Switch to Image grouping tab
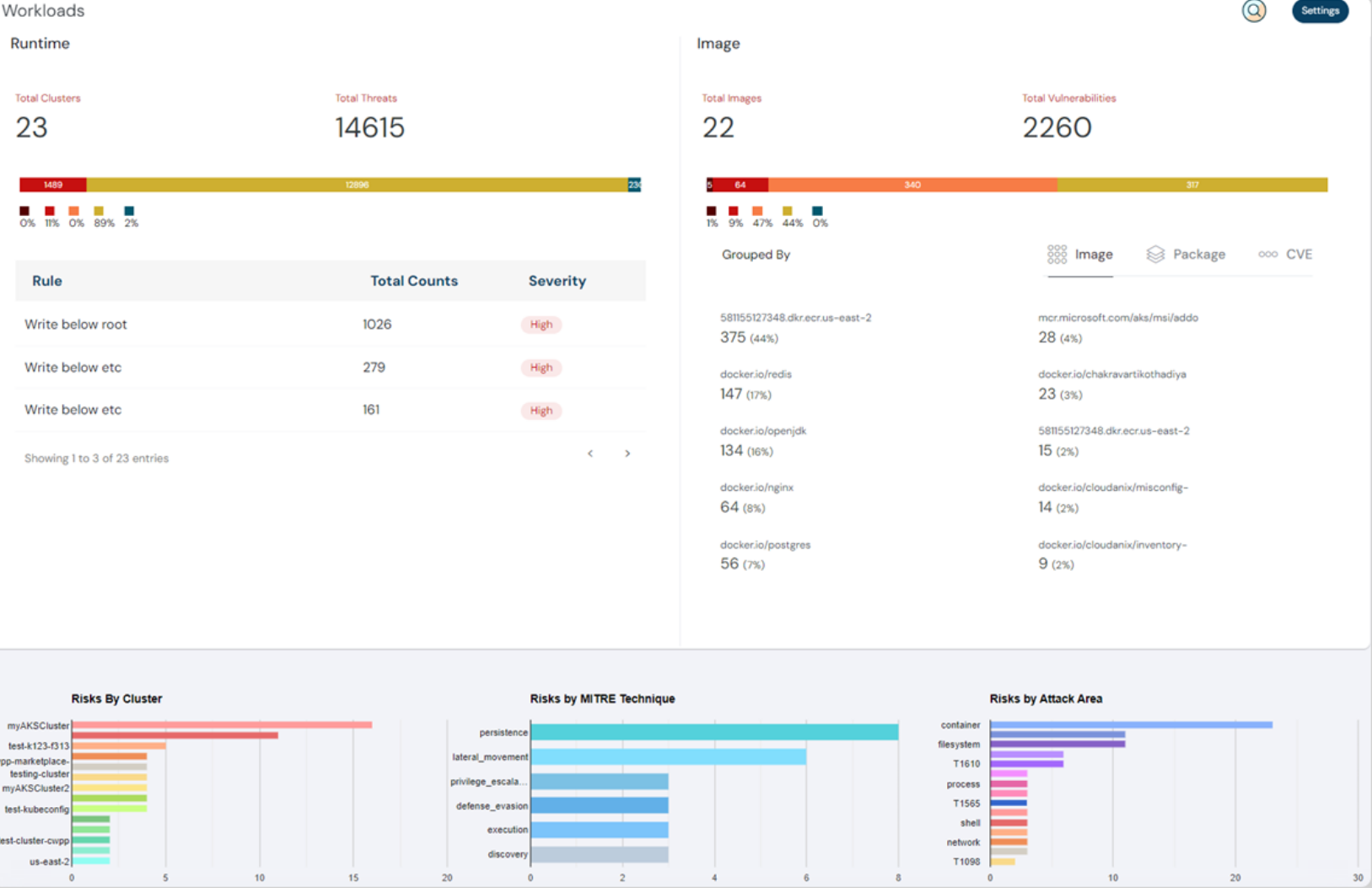 pyautogui.click(x=1080, y=255)
